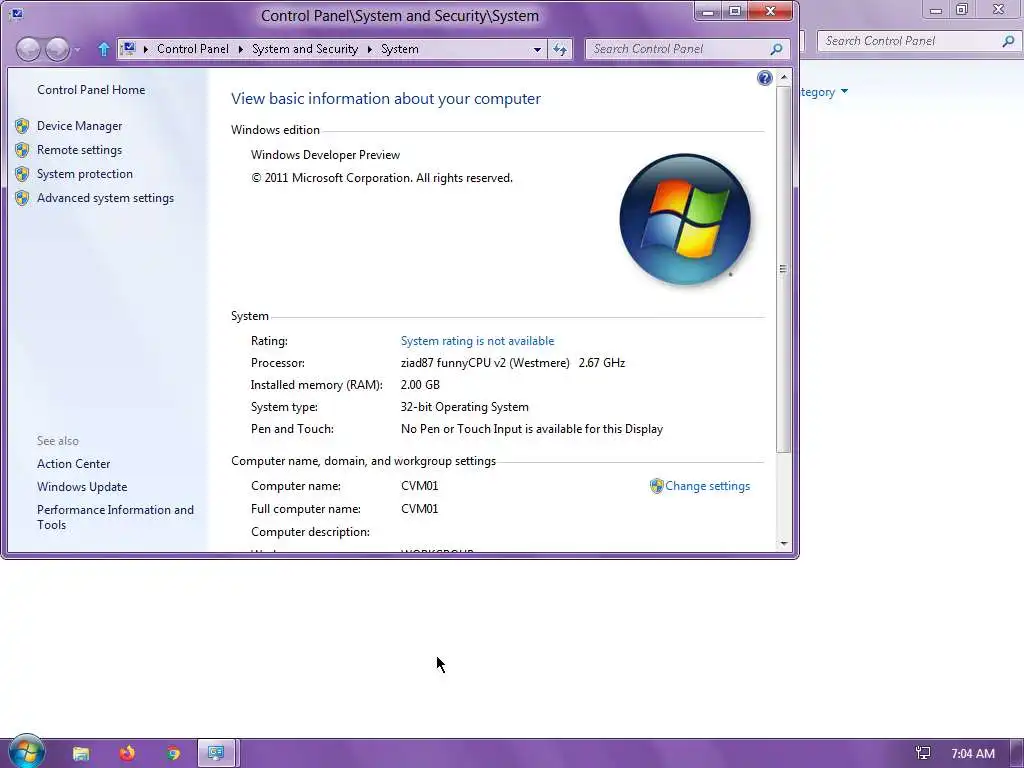Click scrollbar down arrow in System window
The width and height of the screenshot is (1024, 768).
(x=784, y=543)
